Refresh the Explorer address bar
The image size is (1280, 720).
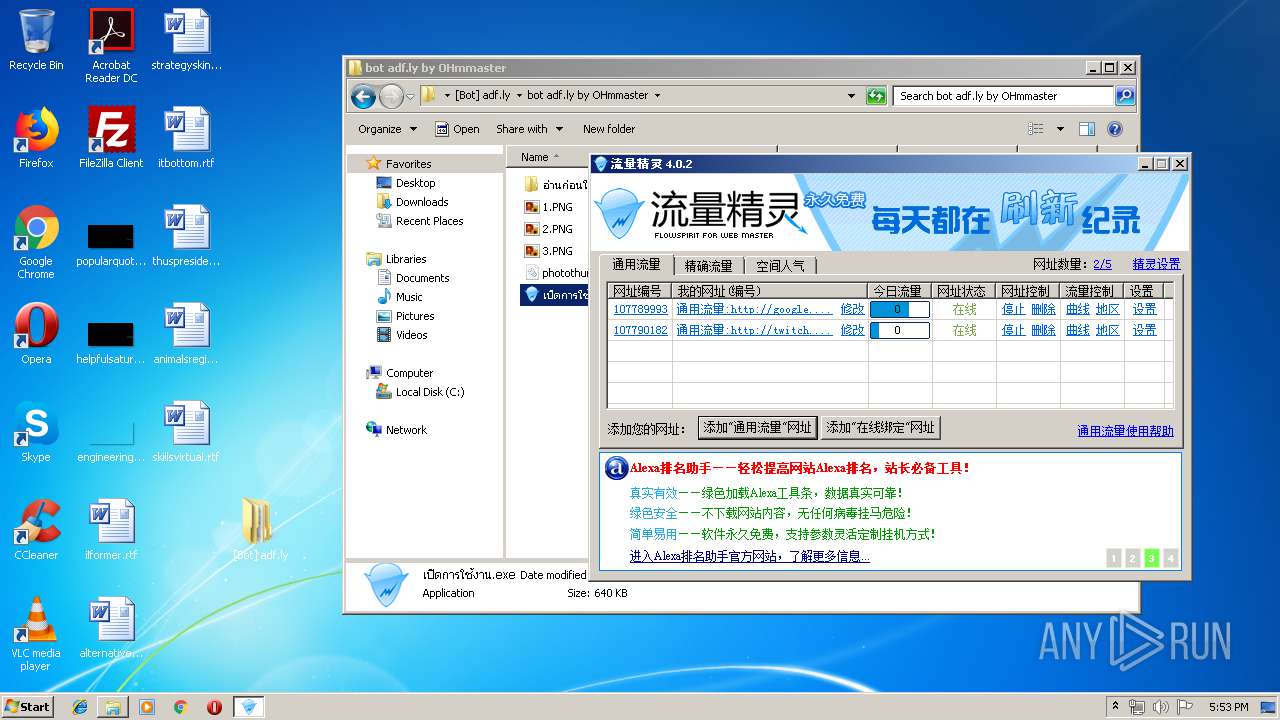pos(876,96)
